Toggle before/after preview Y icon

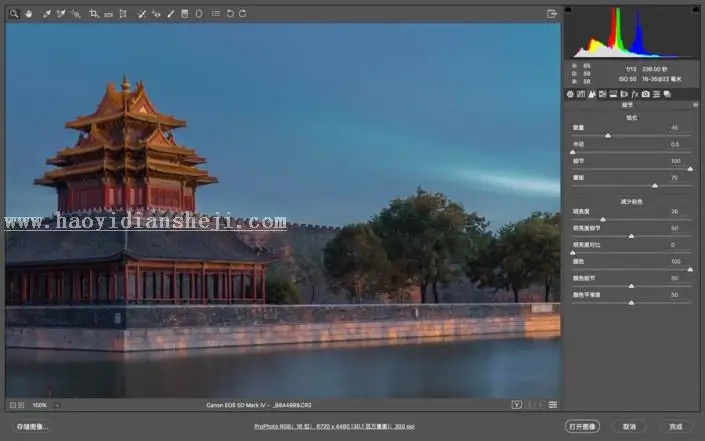tap(517, 405)
